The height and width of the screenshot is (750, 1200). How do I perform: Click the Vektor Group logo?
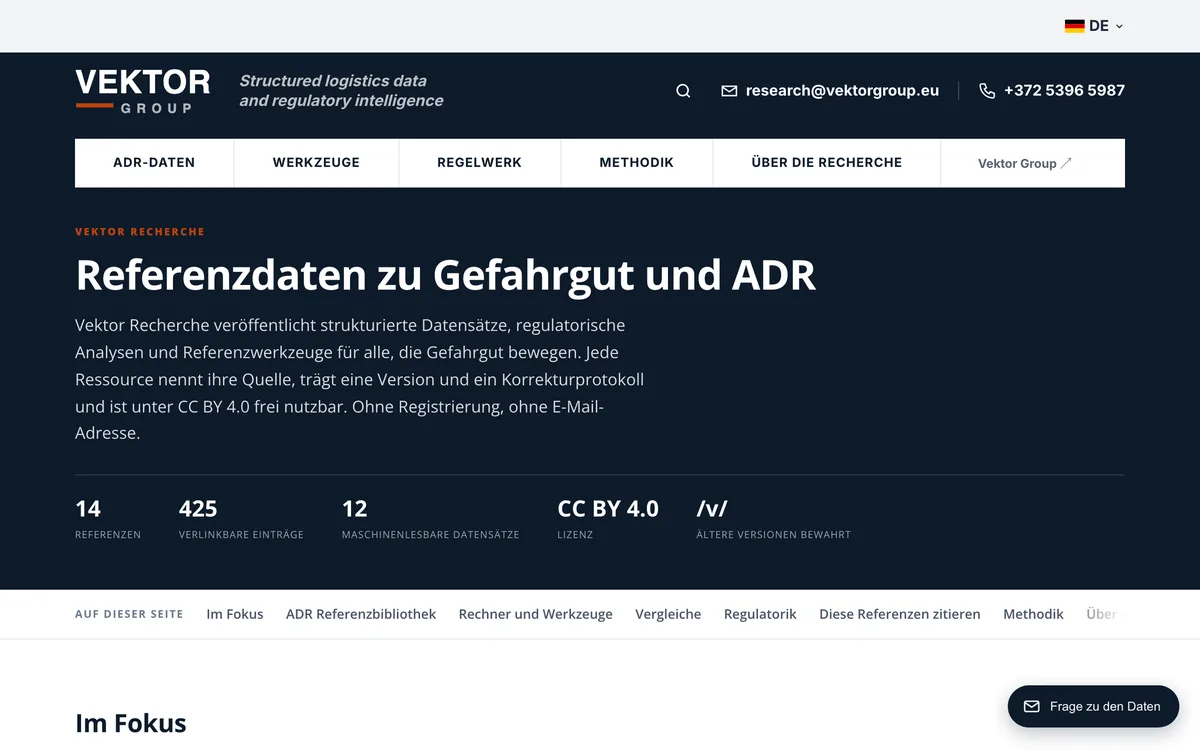click(143, 91)
